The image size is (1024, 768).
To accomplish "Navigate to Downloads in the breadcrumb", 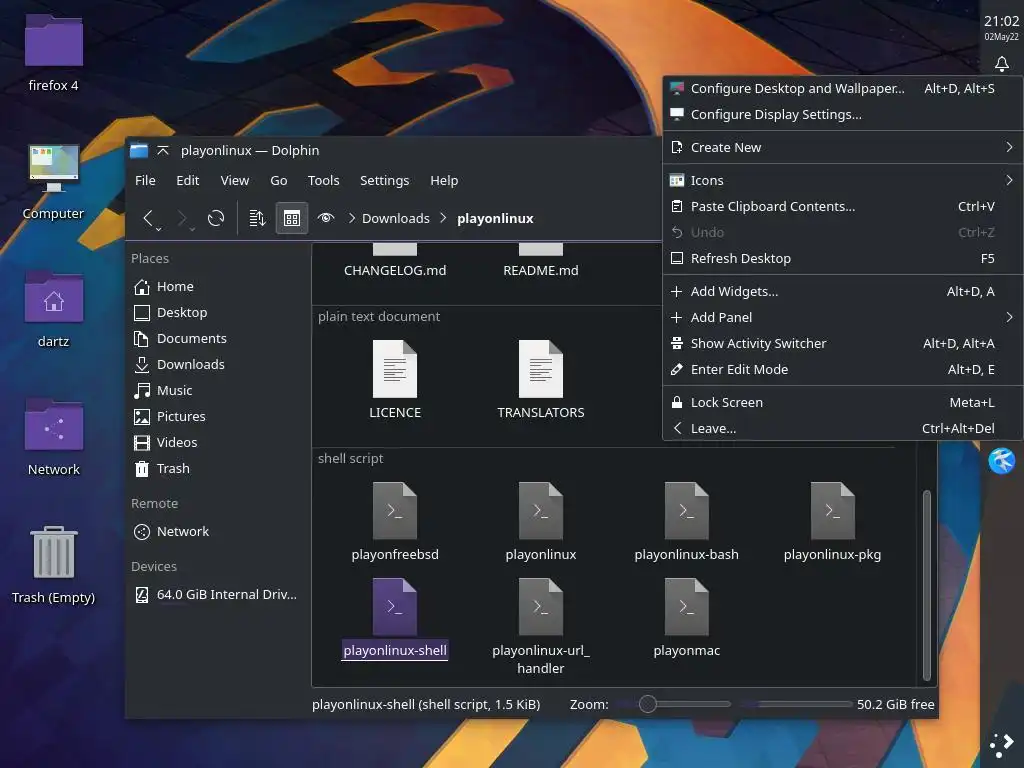I will point(396,218).
